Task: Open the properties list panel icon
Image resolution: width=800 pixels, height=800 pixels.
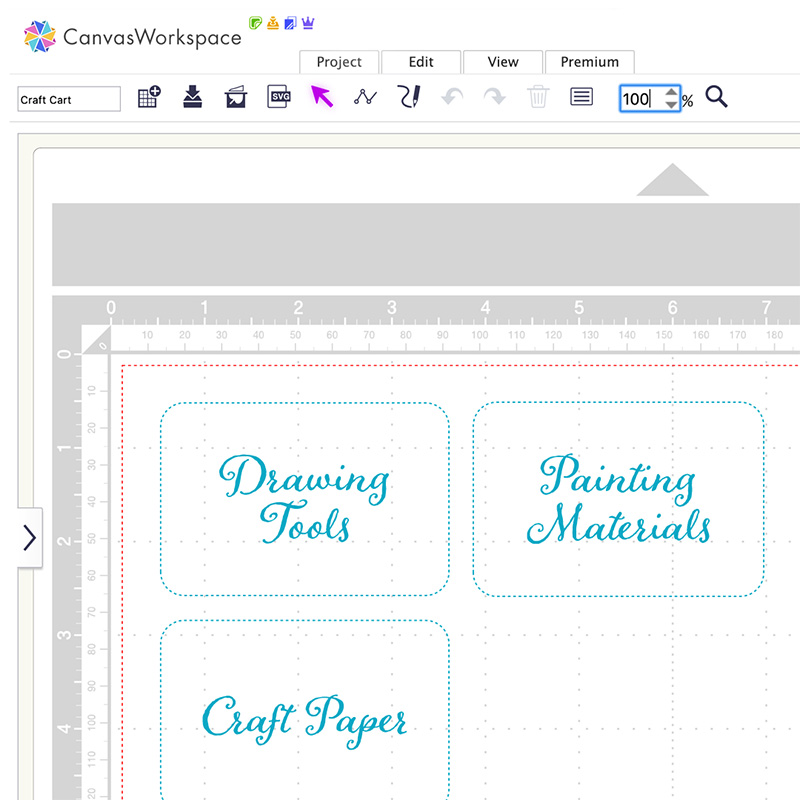Action: (x=581, y=98)
